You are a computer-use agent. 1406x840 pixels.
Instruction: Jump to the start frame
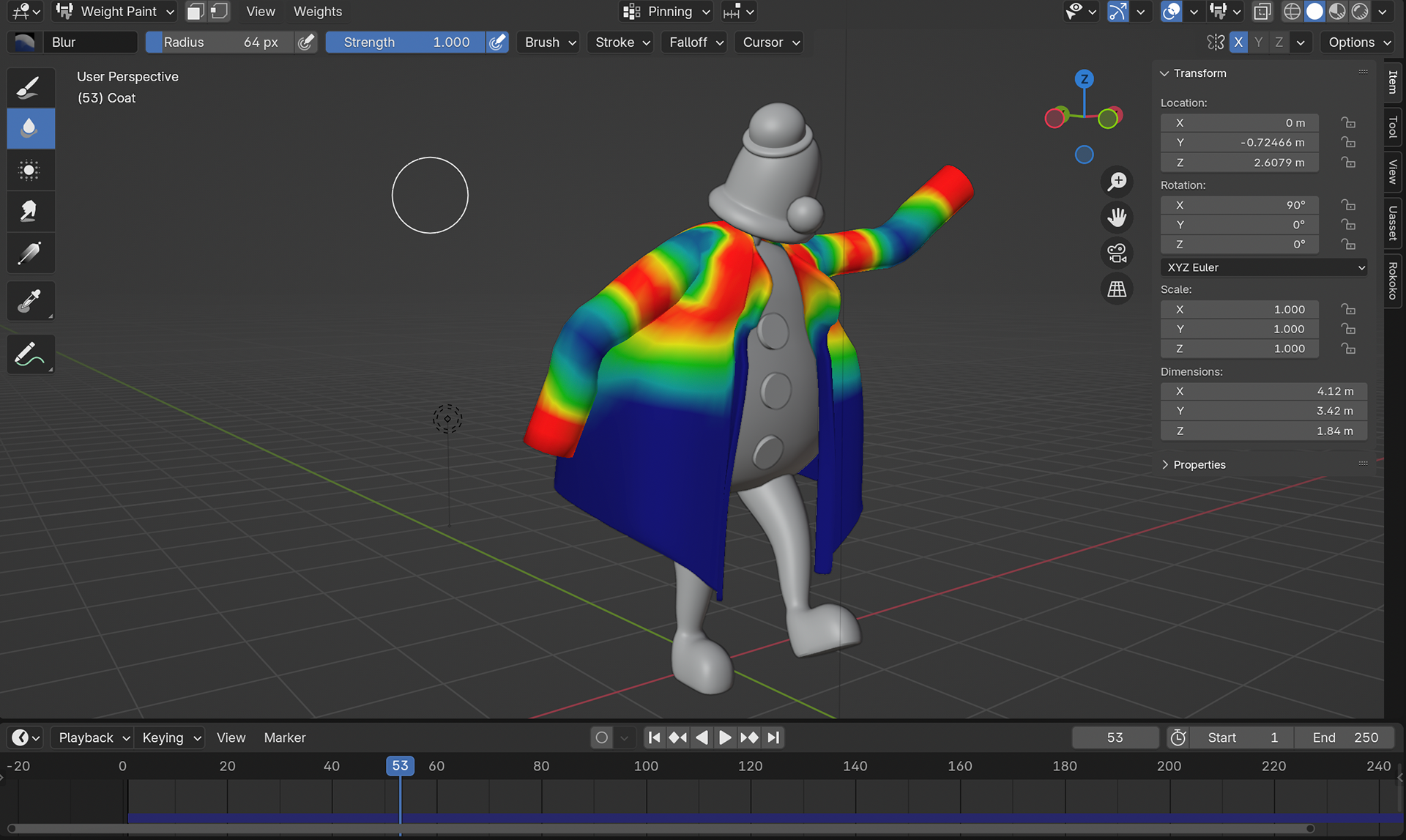click(655, 737)
